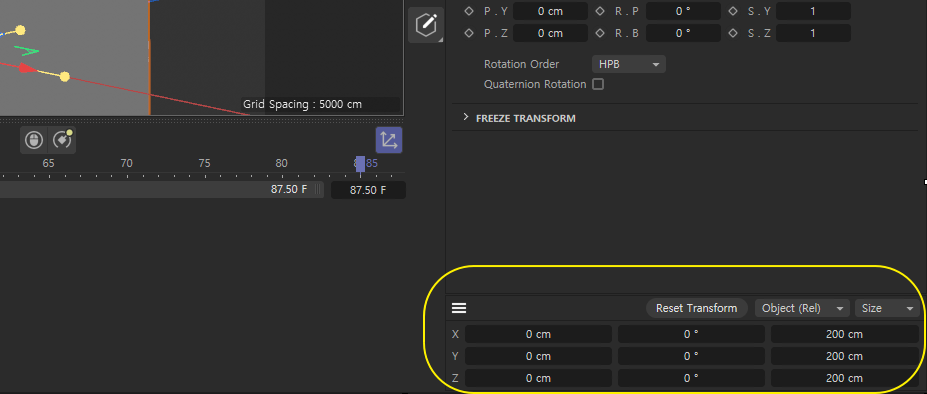Click the Z position field in coordinate manager

click(538, 378)
